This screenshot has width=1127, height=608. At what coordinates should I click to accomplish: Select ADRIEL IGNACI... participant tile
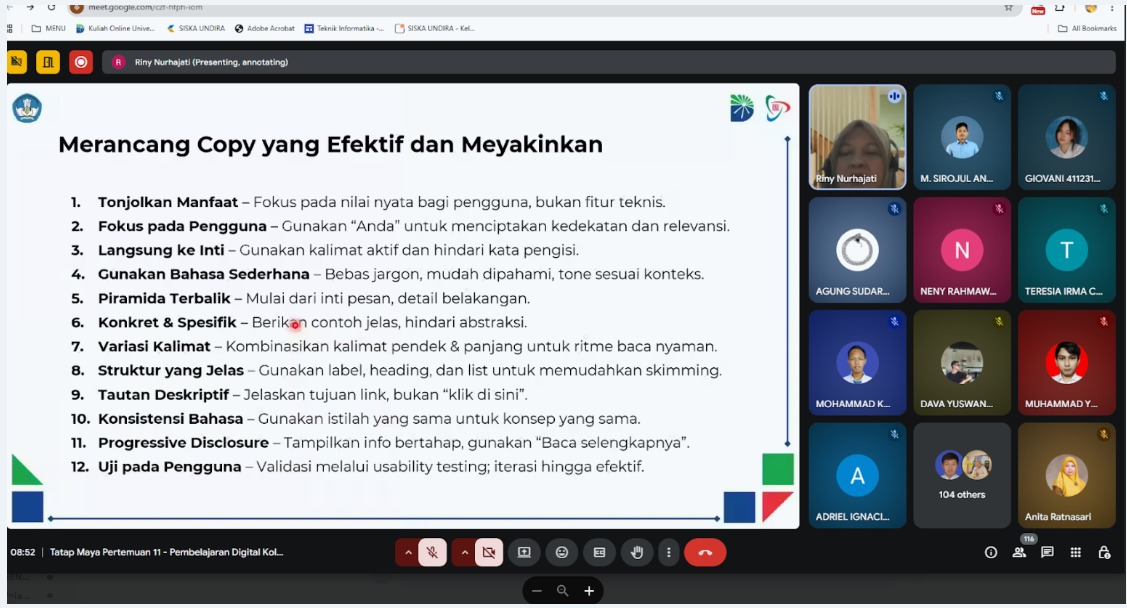[x=857, y=476]
